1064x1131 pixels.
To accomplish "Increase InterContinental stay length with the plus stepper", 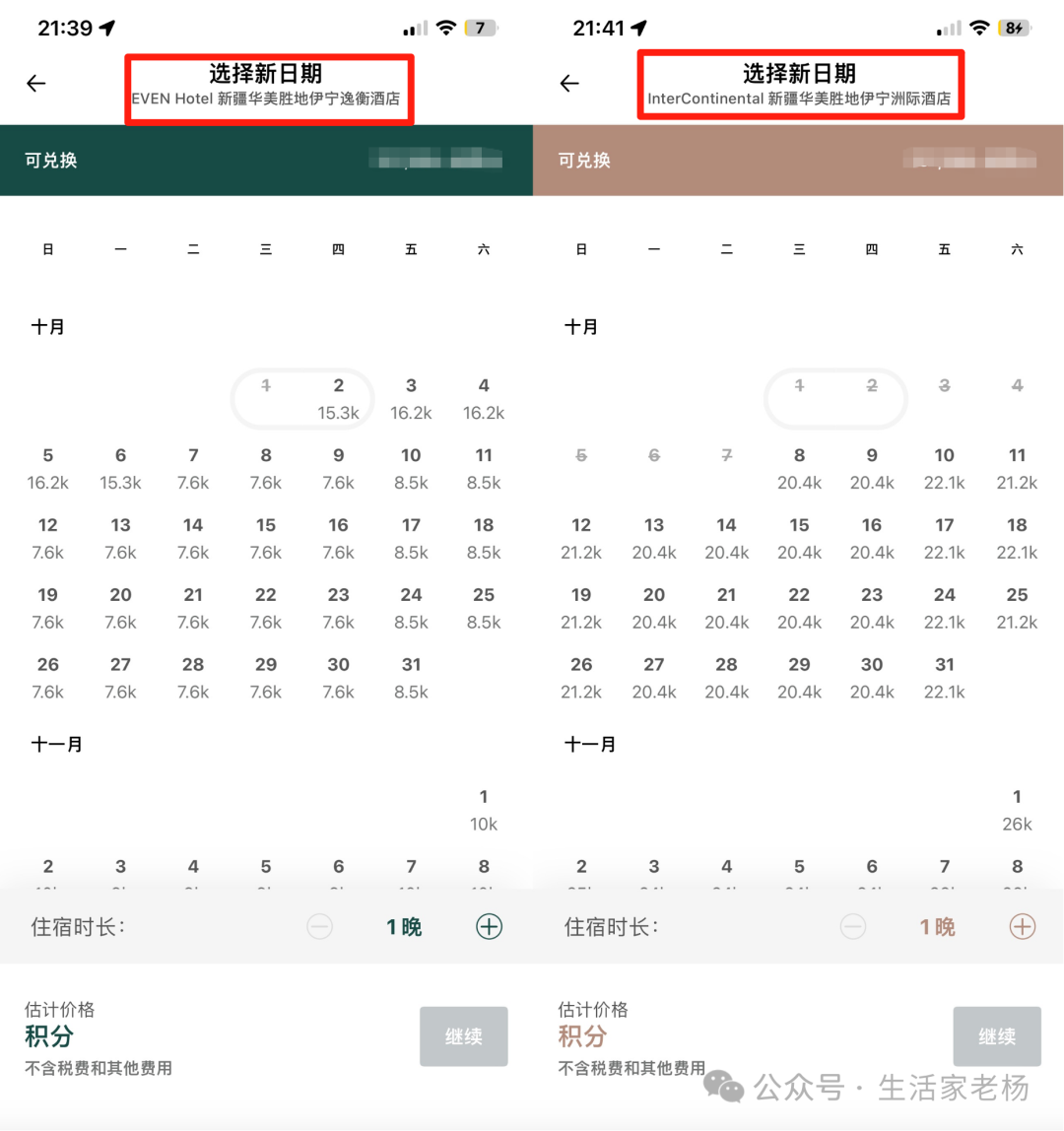I will point(1021,926).
